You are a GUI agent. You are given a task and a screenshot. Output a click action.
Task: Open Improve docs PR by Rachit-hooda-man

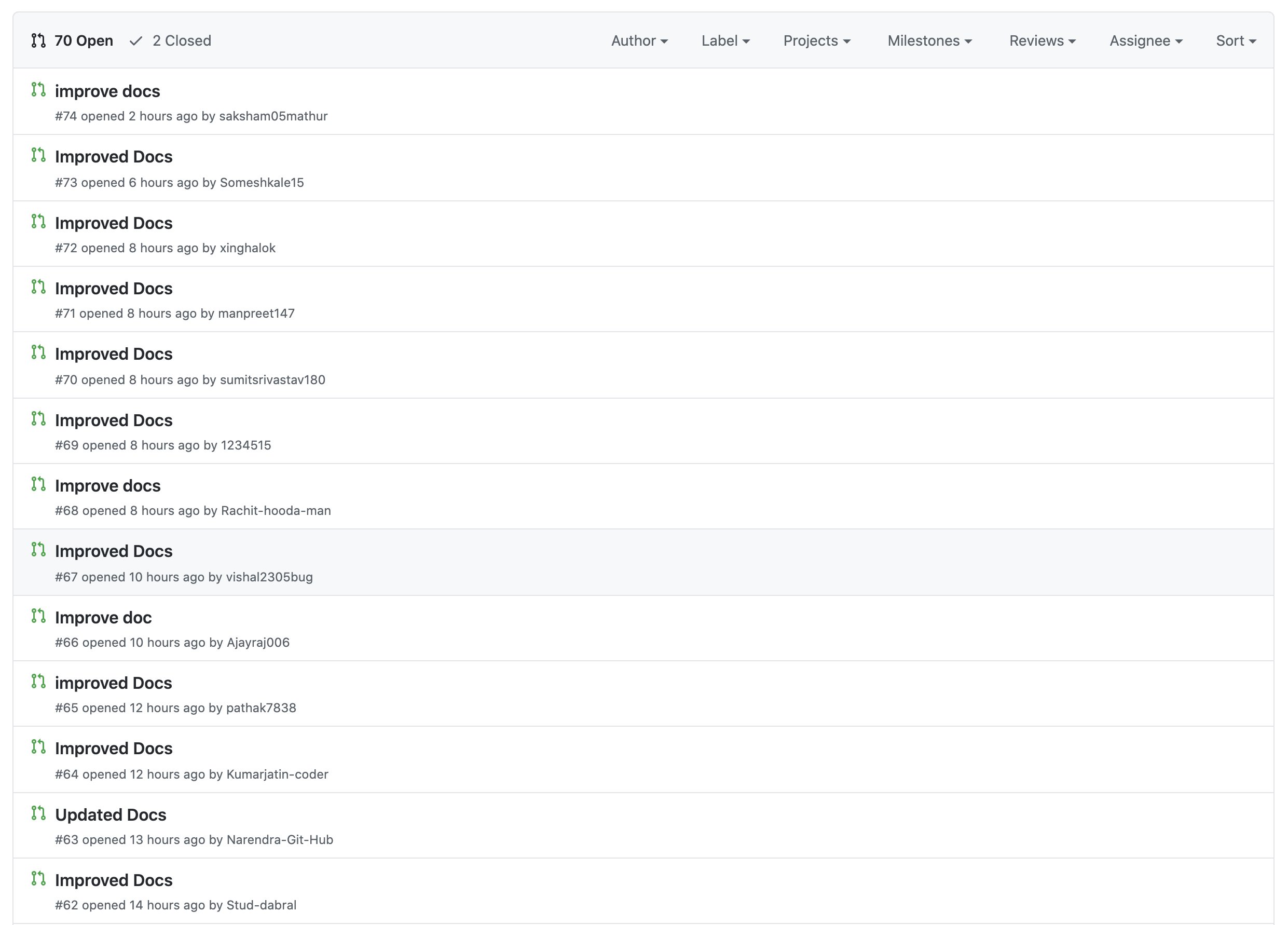coord(108,486)
